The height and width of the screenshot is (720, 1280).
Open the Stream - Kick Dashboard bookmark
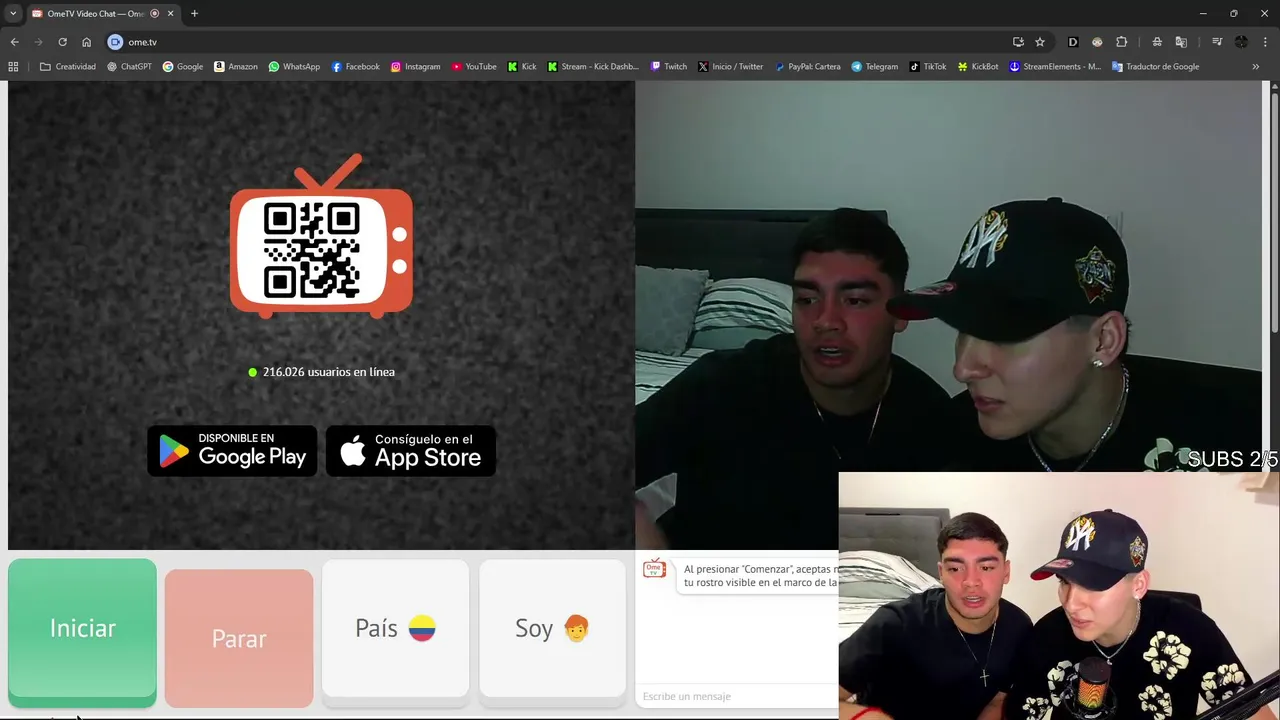tap(593, 67)
